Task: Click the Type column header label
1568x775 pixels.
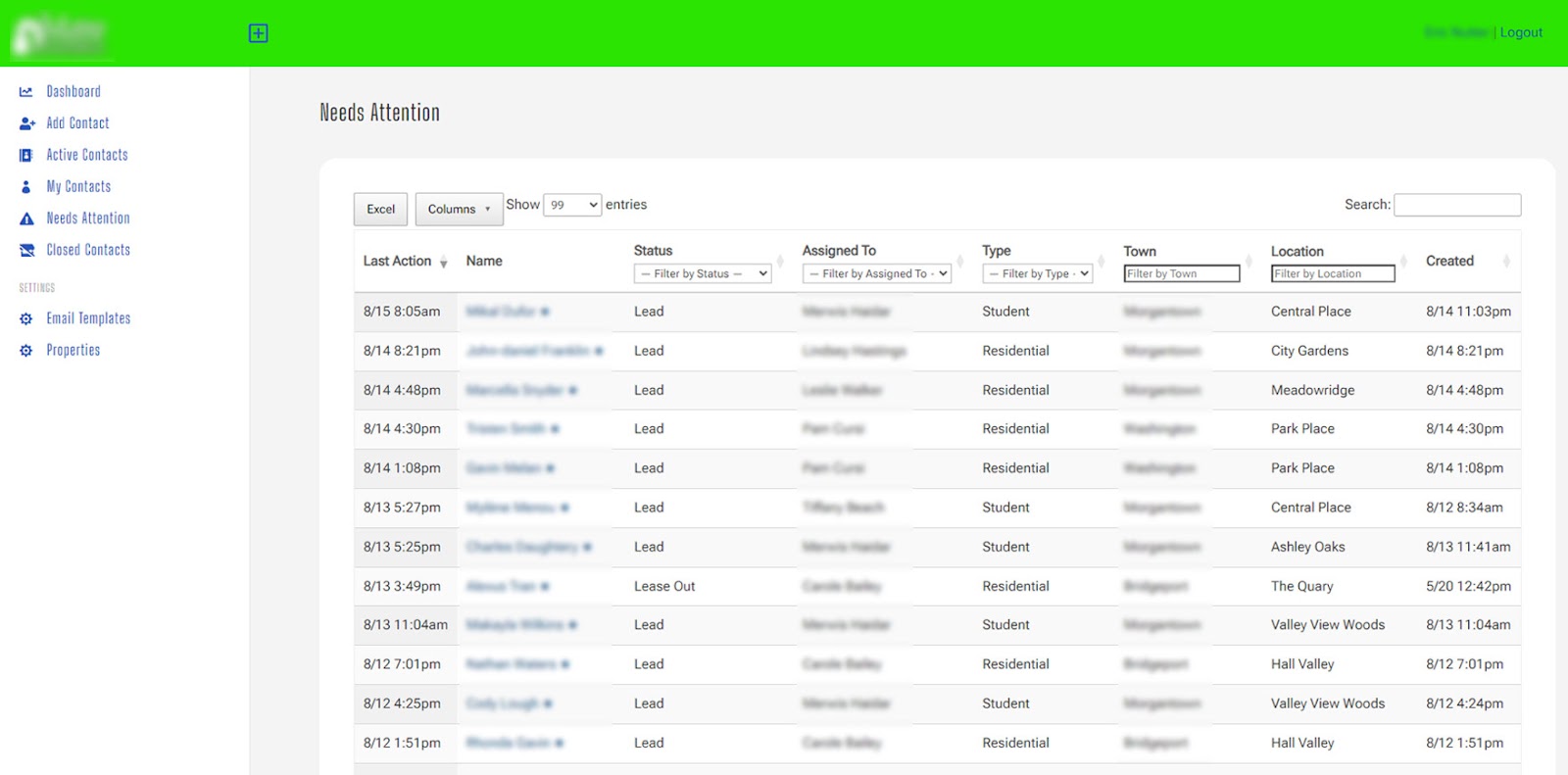Action: (x=997, y=251)
